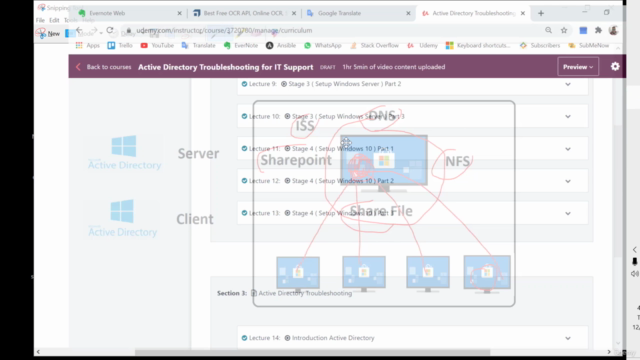Open the Ansible bookmark
Screen dimensions: 640x360
point(281,45)
